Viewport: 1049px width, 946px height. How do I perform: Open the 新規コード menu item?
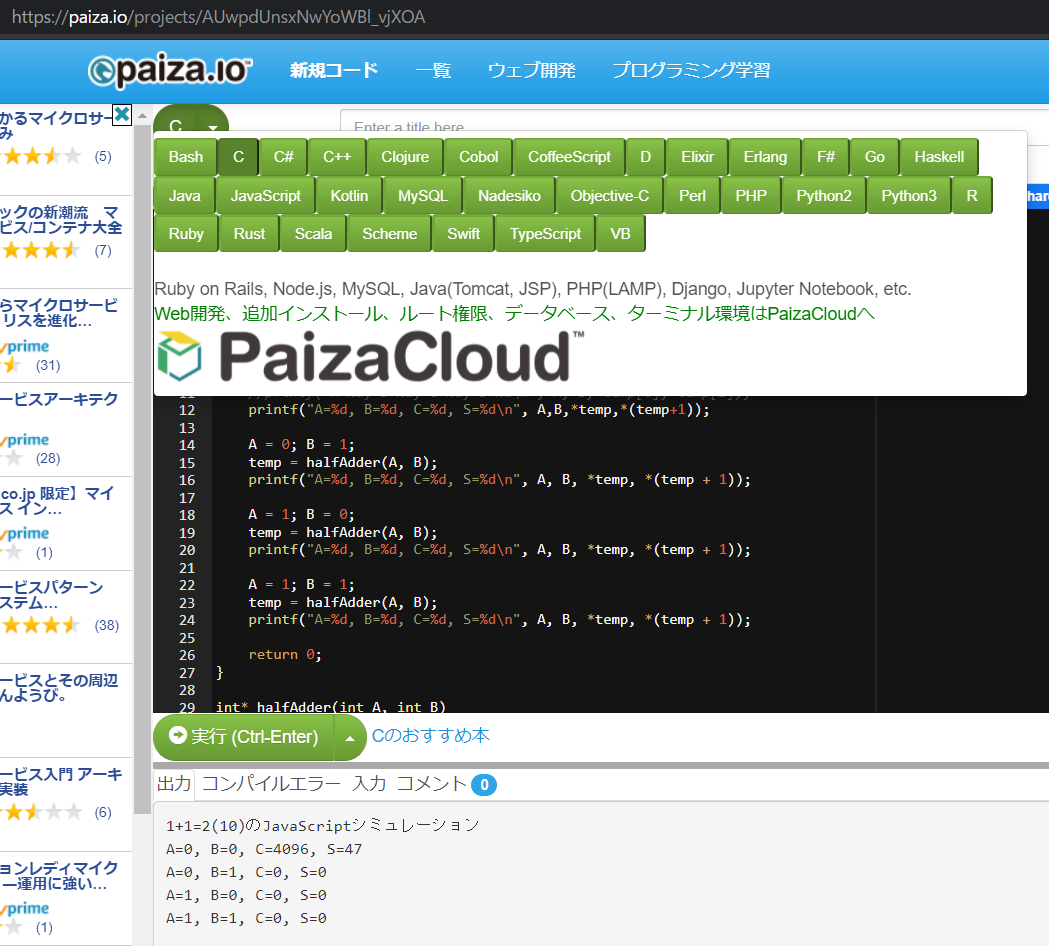(334, 71)
